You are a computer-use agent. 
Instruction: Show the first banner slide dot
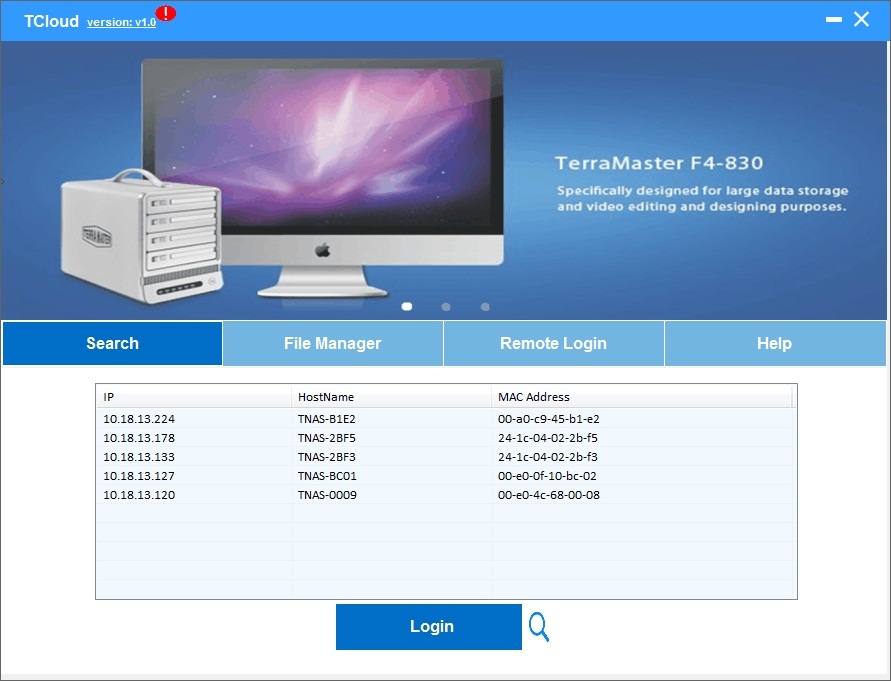(407, 306)
